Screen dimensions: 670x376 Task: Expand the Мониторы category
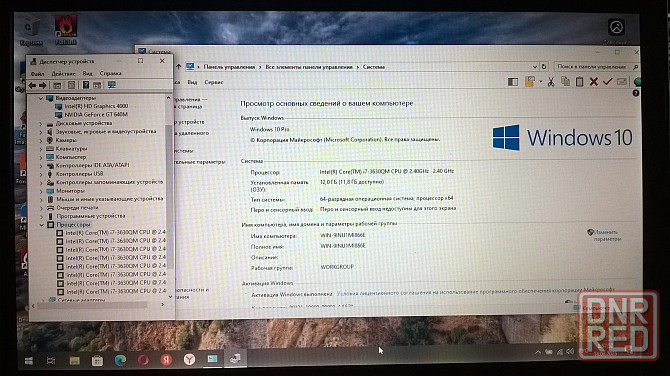tap(41, 191)
